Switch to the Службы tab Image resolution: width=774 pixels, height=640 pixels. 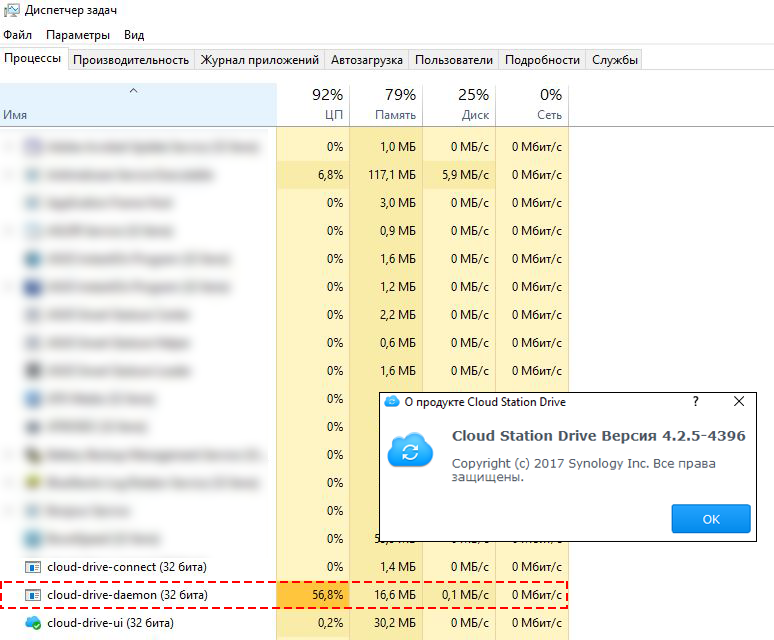click(615, 60)
